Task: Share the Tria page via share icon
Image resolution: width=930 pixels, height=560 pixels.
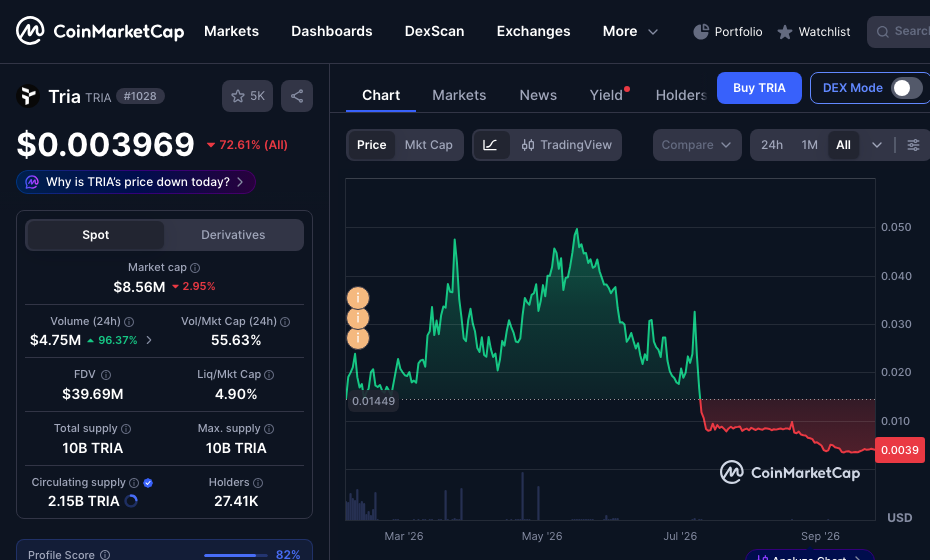Action: click(x=297, y=96)
